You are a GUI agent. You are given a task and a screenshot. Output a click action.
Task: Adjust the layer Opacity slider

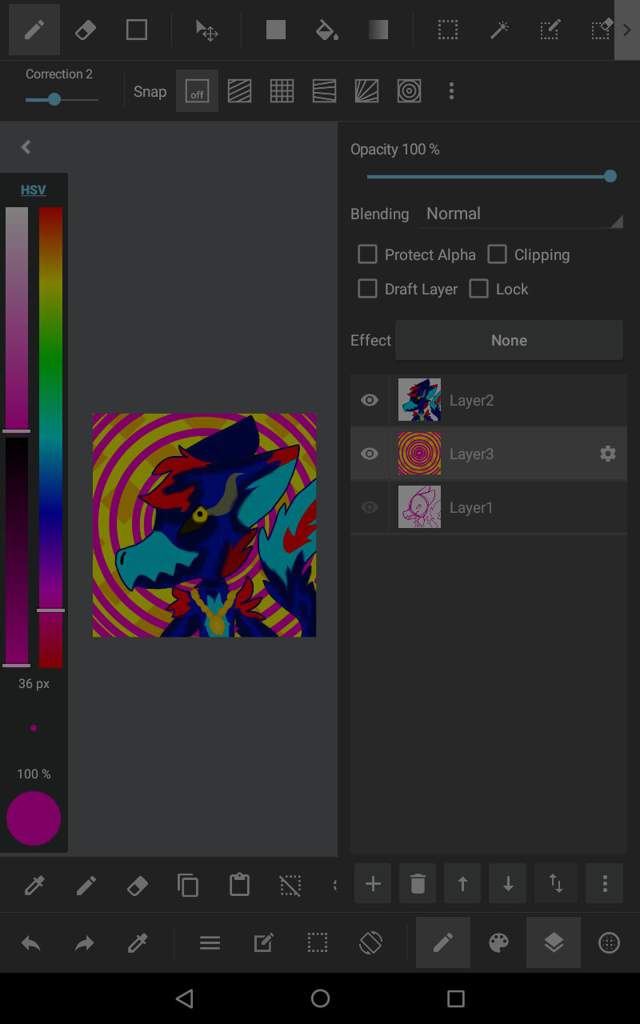[x=488, y=176]
